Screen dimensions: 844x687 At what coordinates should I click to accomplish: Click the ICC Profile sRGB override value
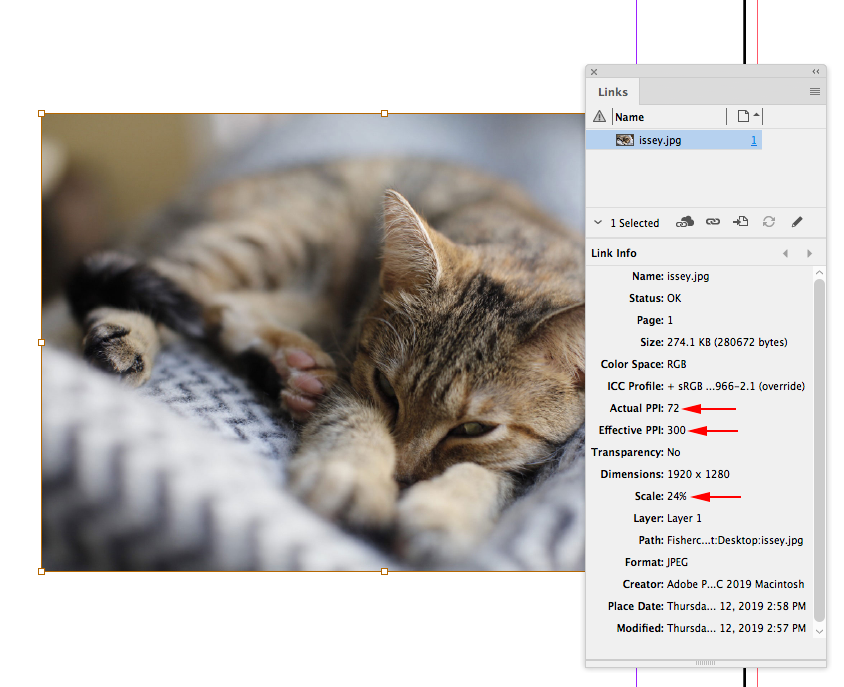coord(736,387)
